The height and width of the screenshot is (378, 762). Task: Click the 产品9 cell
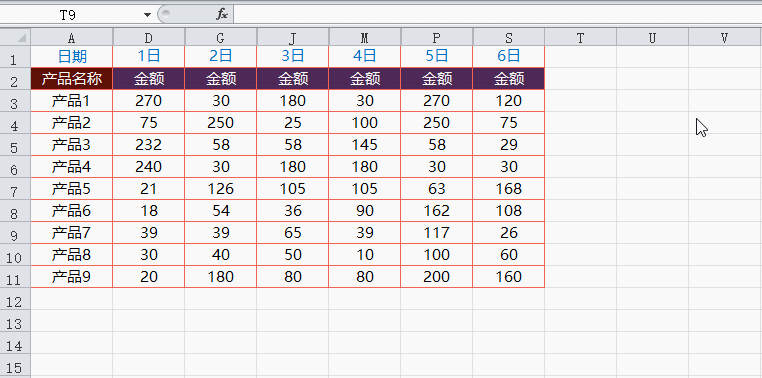72,276
